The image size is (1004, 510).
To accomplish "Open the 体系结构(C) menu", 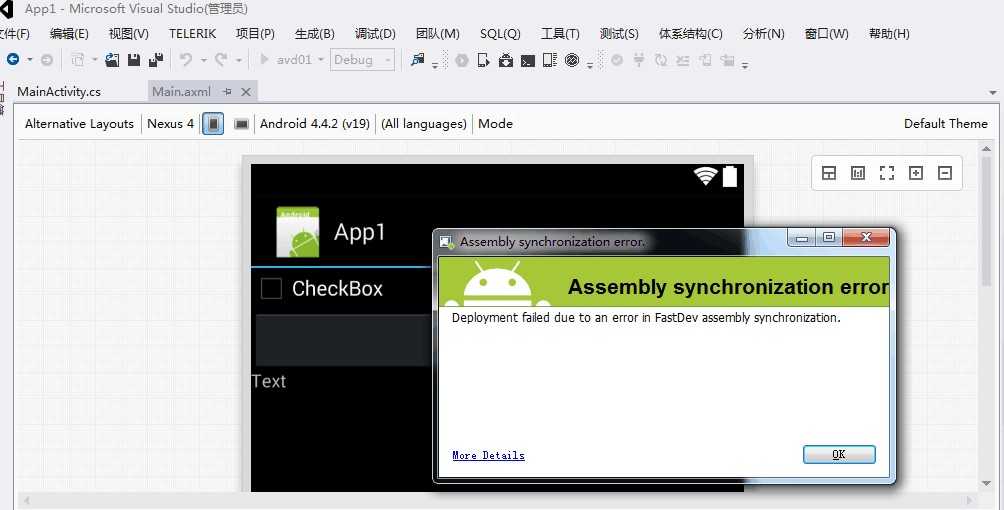I will [x=690, y=34].
